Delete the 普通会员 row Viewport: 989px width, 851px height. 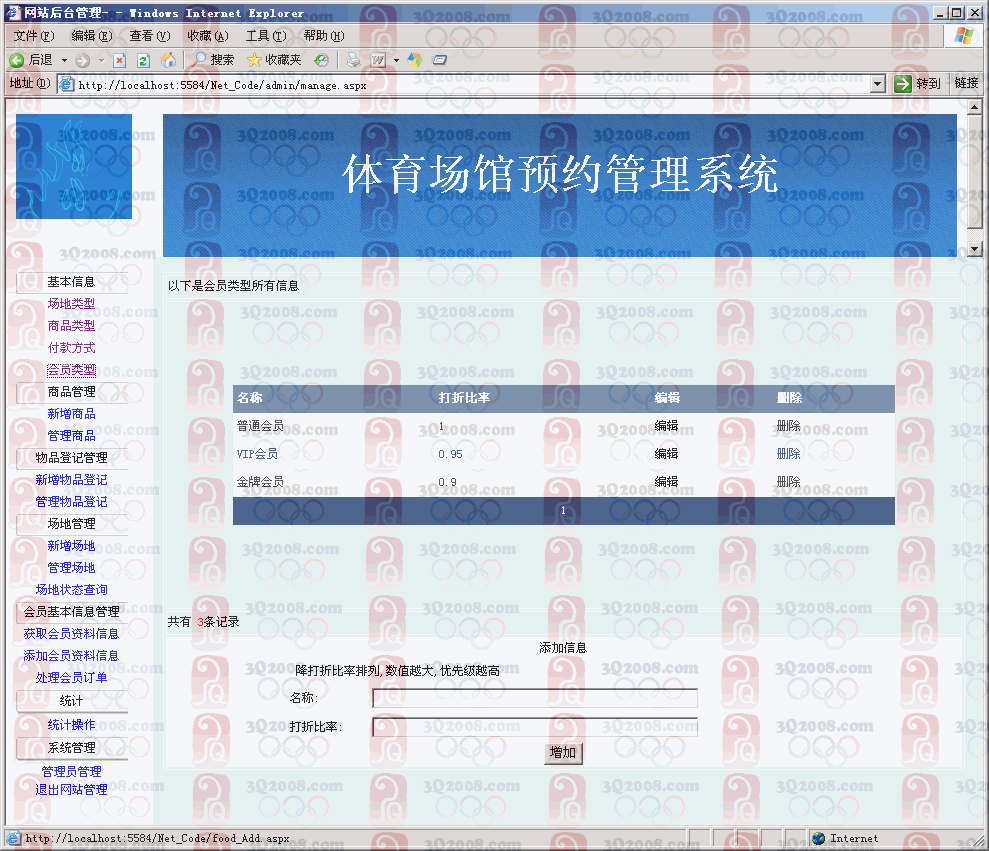pos(788,426)
